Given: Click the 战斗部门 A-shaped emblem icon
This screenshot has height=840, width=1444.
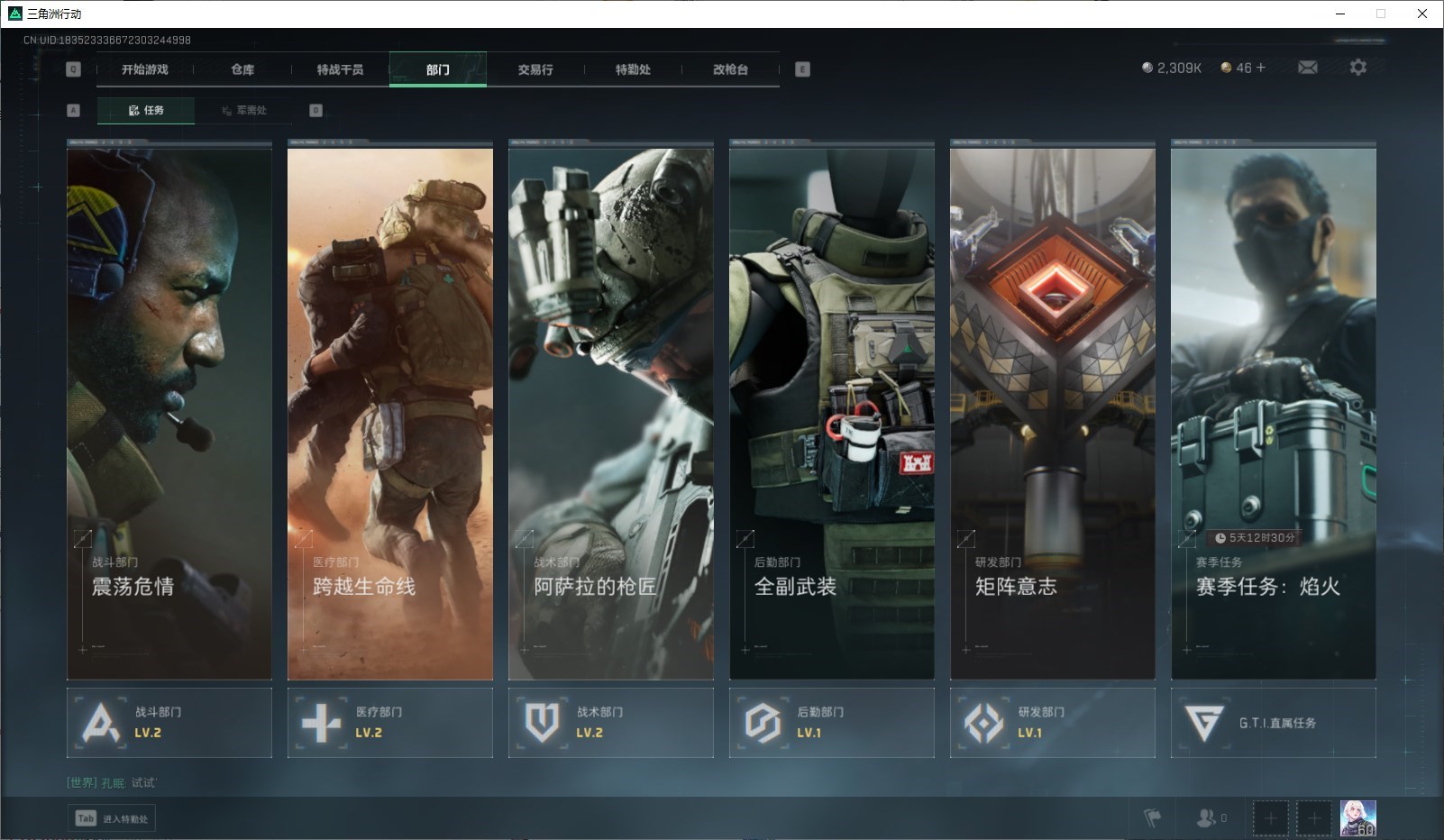Looking at the screenshot, I should (101, 723).
